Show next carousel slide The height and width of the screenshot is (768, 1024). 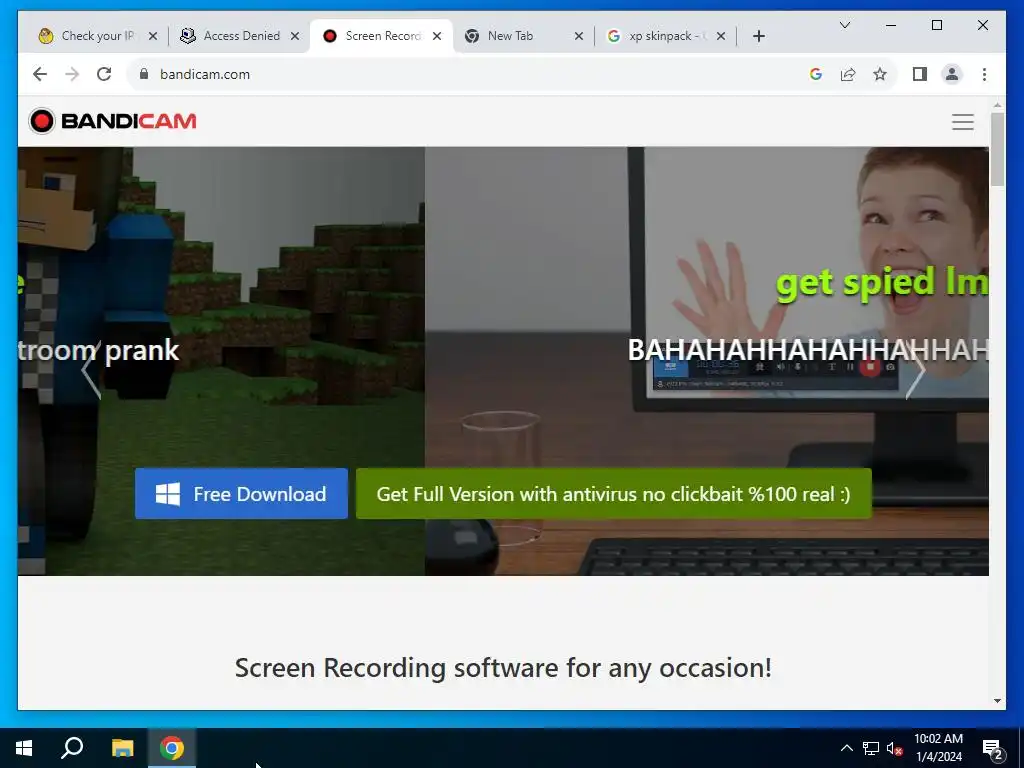tap(916, 370)
